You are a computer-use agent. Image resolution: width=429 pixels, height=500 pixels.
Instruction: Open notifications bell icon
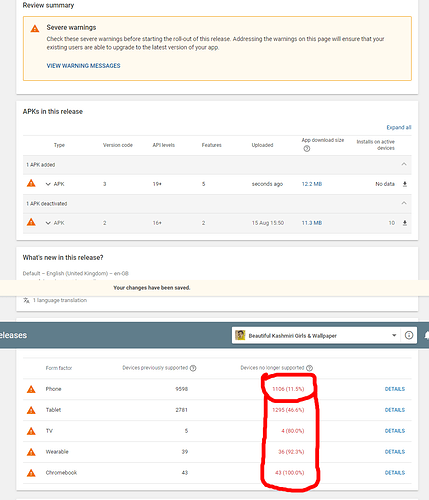tap(426, 335)
